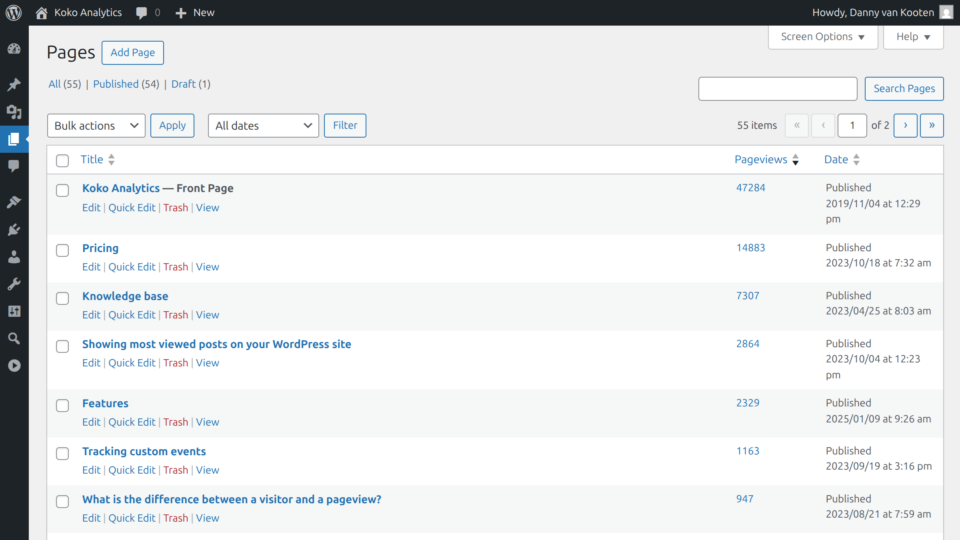The width and height of the screenshot is (960, 540).
Task: Open the Users sidebar icon
Action: point(13,257)
